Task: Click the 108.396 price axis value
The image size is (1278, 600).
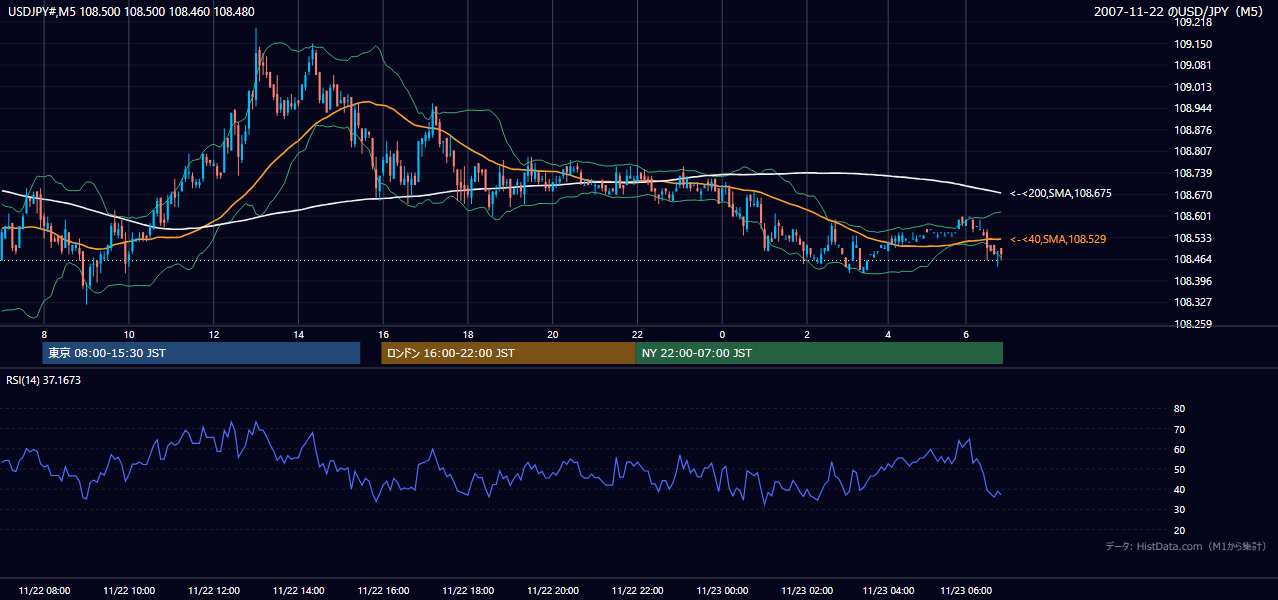Action: point(1192,281)
